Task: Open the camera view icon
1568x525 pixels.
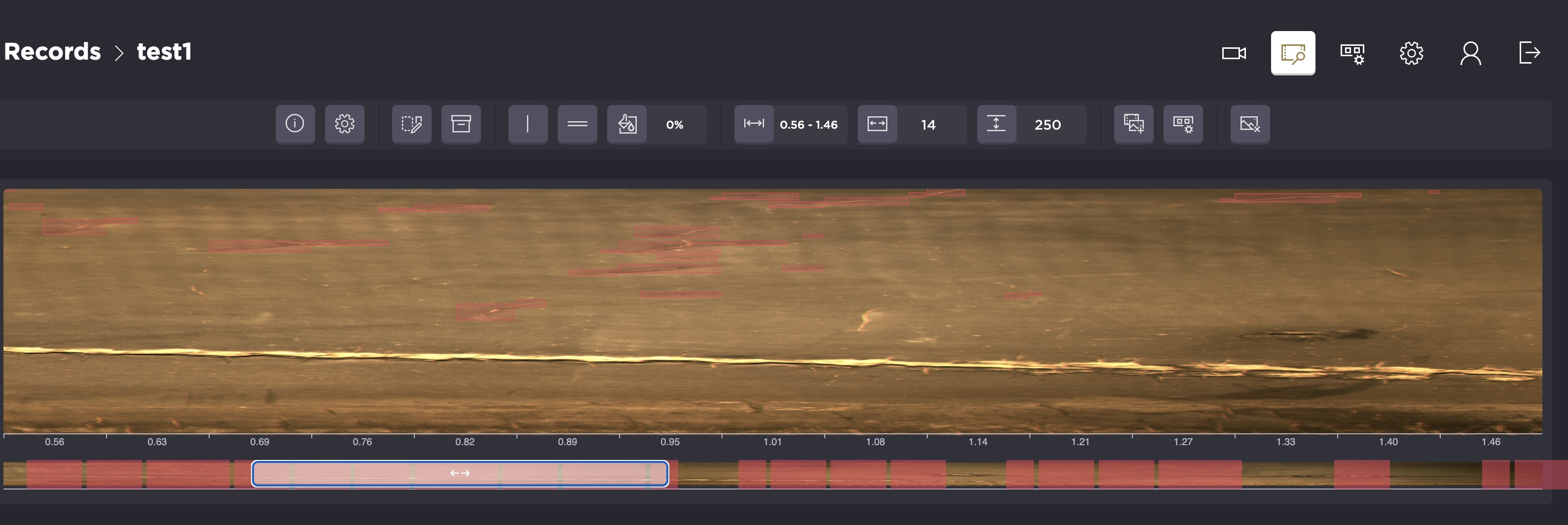Action: click(x=1234, y=54)
